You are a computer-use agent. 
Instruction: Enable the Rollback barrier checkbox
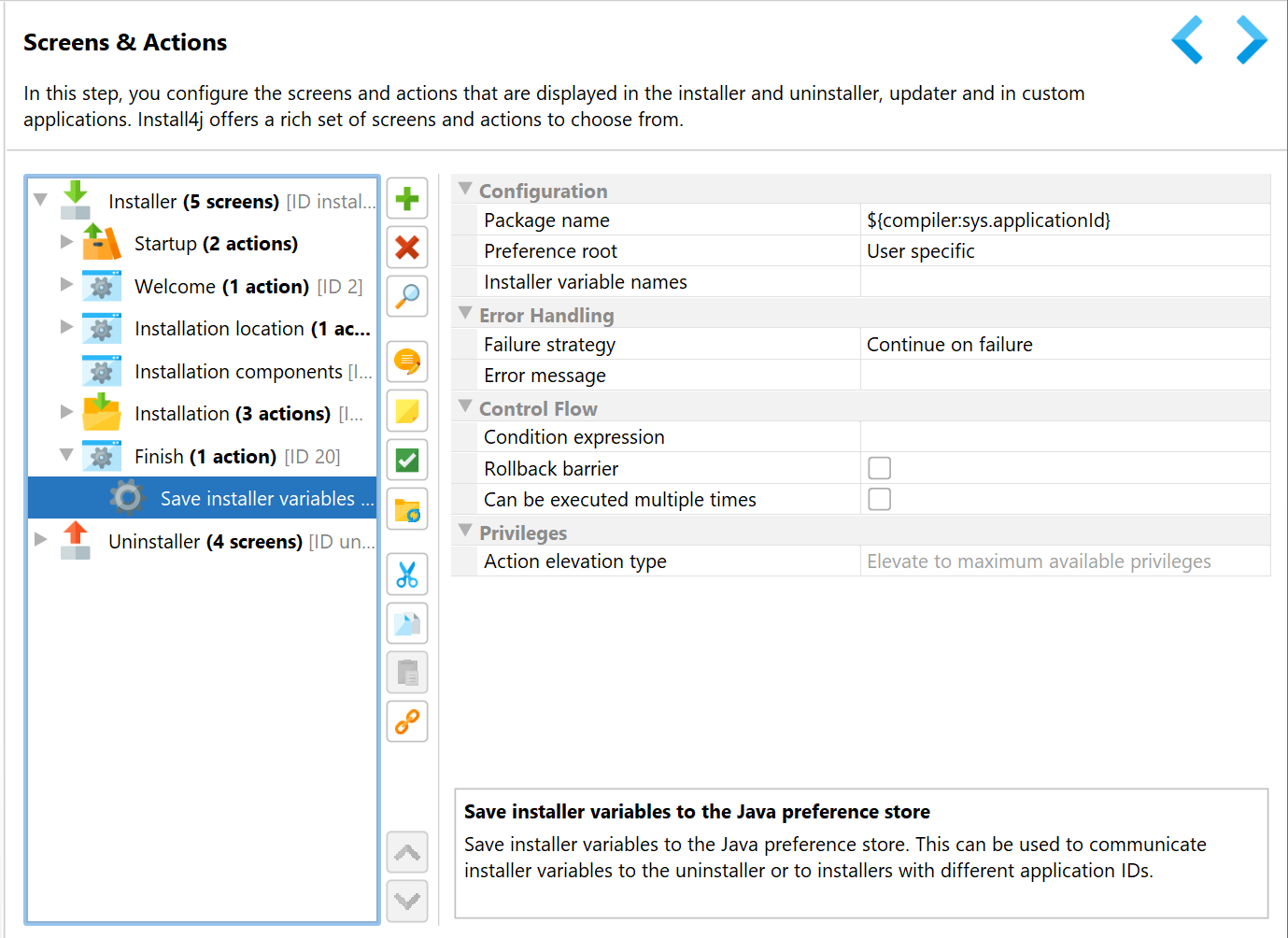[879, 468]
